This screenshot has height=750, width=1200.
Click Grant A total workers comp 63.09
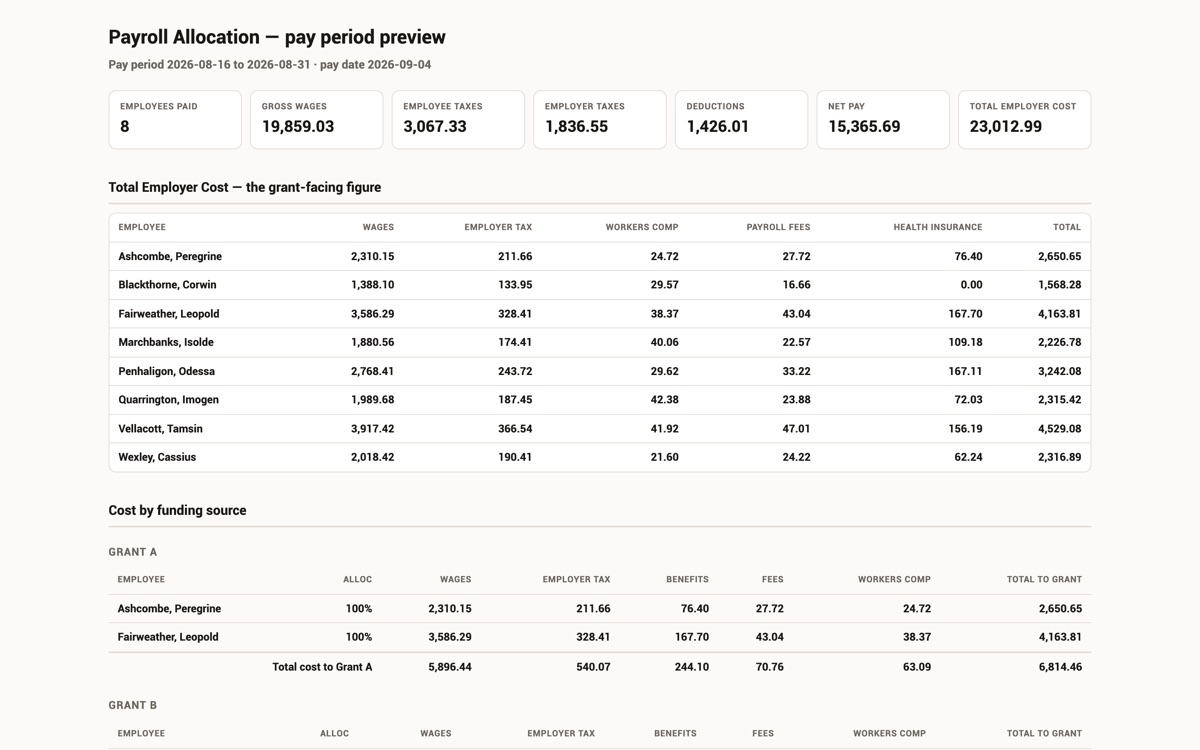pyautogui.click(x=917, y=667)
